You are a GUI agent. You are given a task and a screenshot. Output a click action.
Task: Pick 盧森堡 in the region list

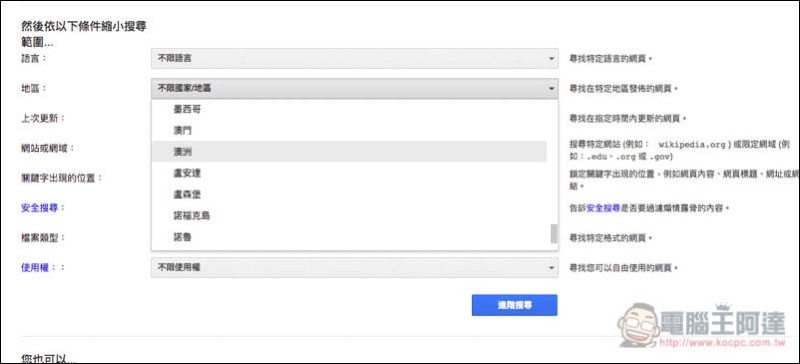[x=349, y=195]
